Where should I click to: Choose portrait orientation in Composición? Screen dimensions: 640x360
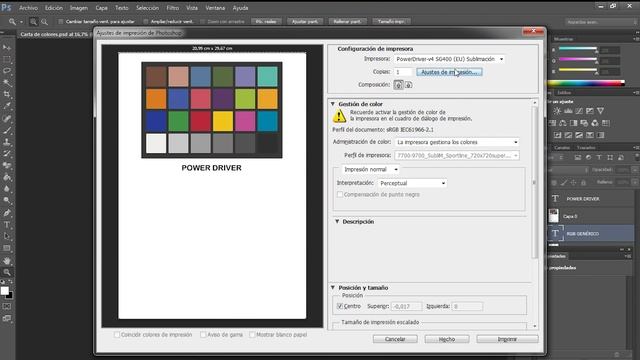[398, 84]
